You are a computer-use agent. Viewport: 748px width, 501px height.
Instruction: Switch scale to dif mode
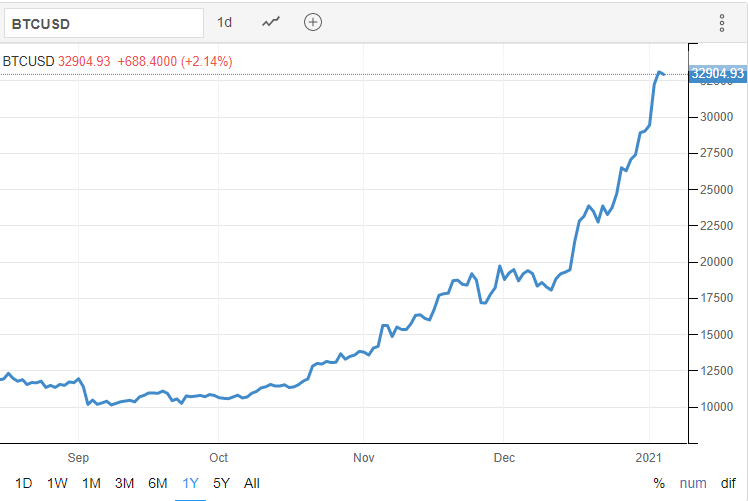(x=728, y=483)
